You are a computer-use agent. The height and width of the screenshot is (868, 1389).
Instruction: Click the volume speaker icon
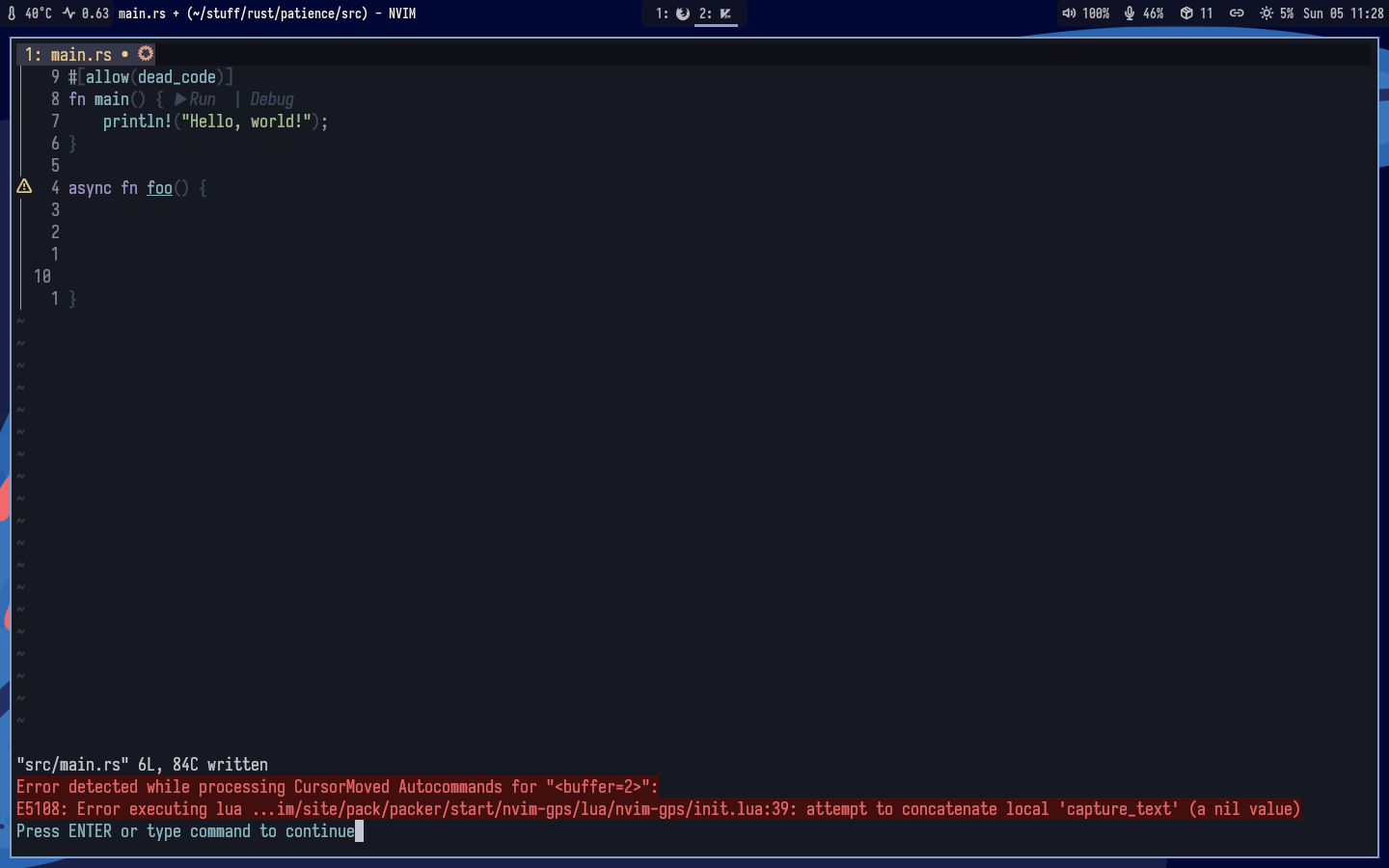[1069, 14]
